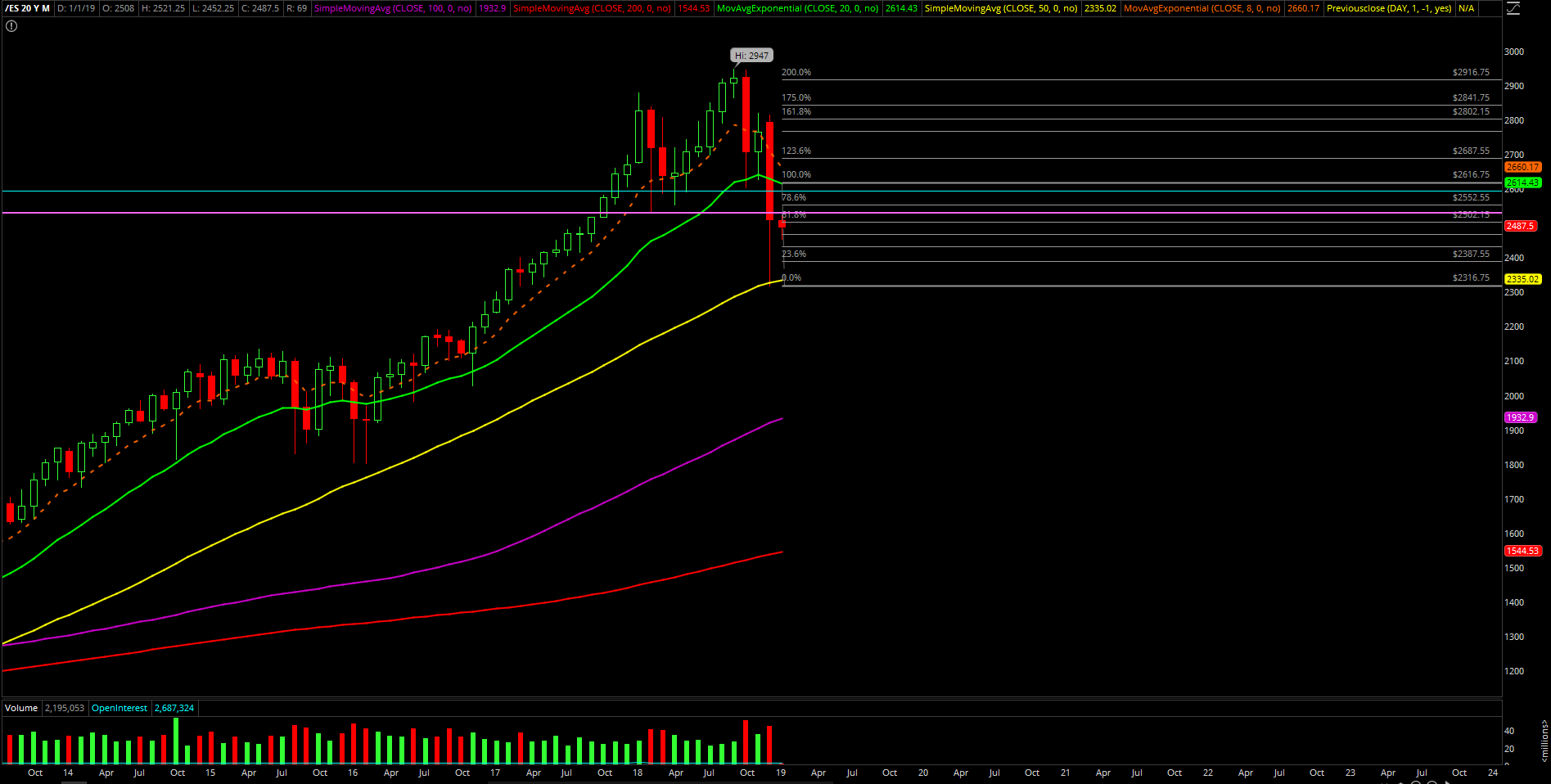
Task: Click the 2,687,324 open interest value
Action: pos(174,708)
